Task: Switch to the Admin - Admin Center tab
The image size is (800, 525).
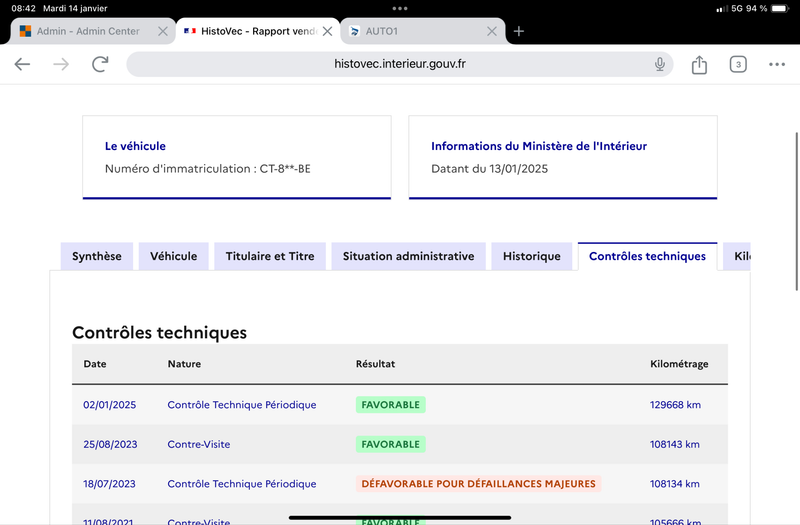Action: tap(93, 31)
